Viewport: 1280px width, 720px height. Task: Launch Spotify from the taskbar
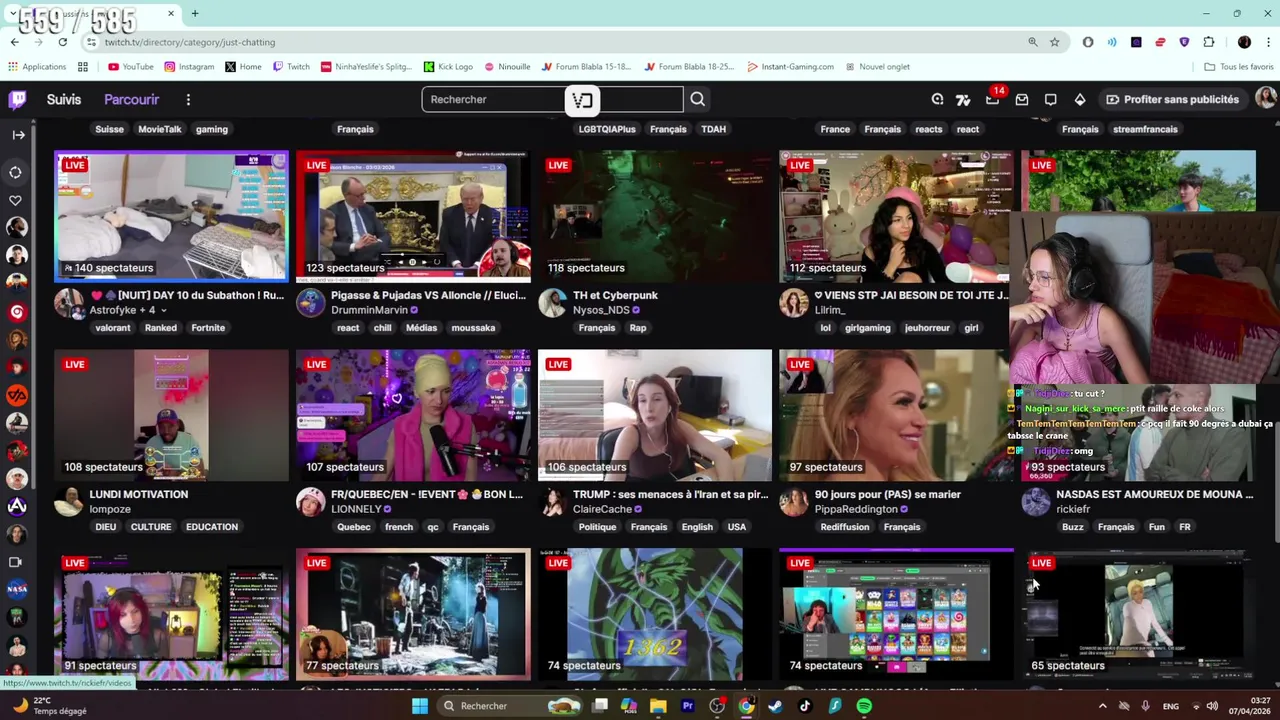pos(864,706)
